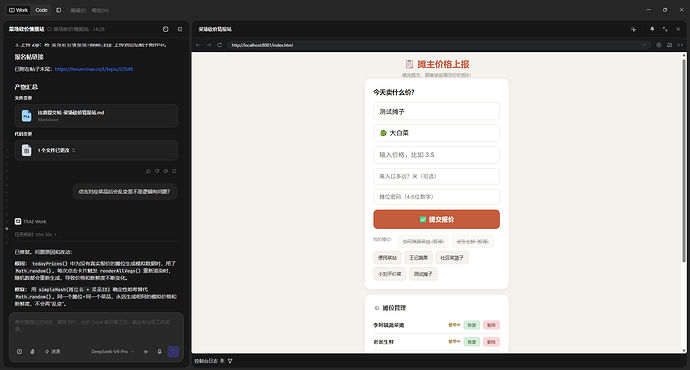
Task: Switch to the Work tab
Action: pos(18,10)
